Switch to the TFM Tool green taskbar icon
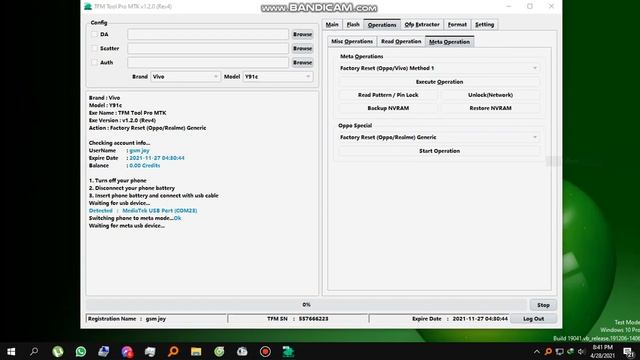This screenshot has height=360, width=640. pyautogui.click(x=288, y=351)
